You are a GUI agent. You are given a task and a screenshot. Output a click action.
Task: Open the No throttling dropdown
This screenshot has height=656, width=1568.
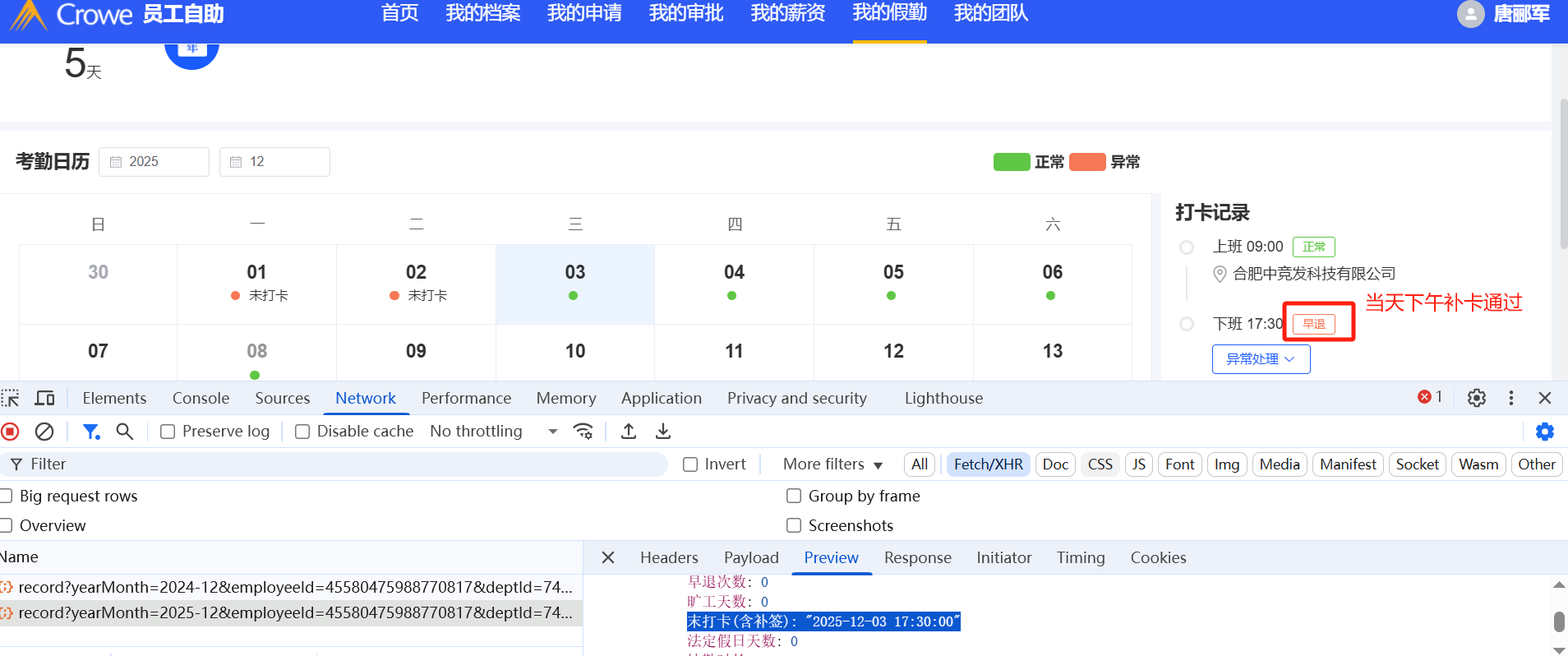pos(494,432)
